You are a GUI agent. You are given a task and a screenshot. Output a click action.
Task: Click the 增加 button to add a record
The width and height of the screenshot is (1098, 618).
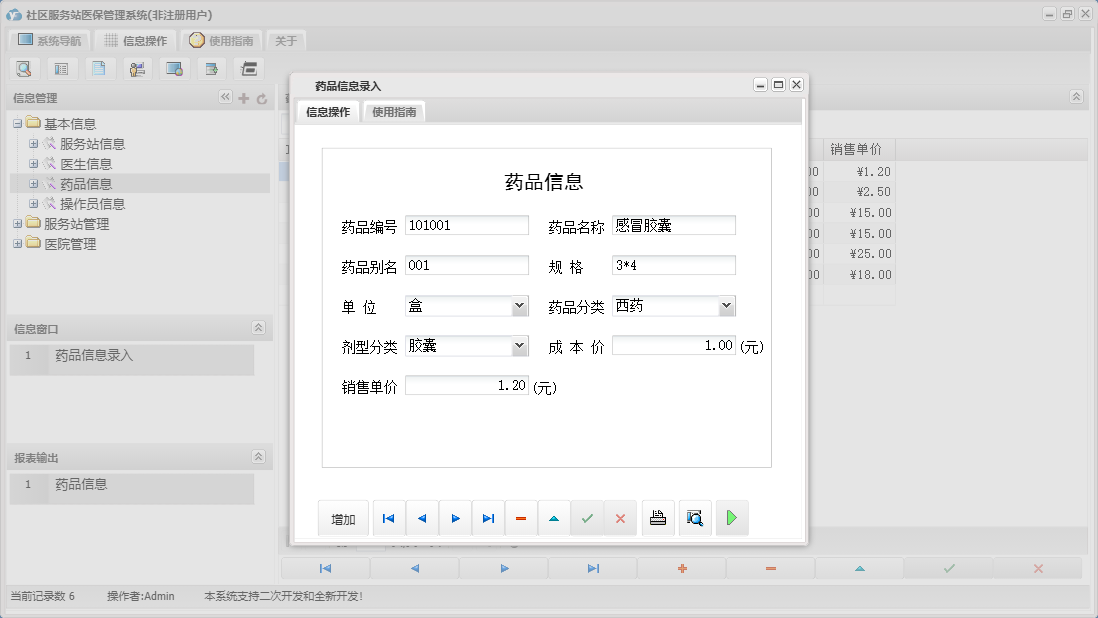[x=343, y=518]
